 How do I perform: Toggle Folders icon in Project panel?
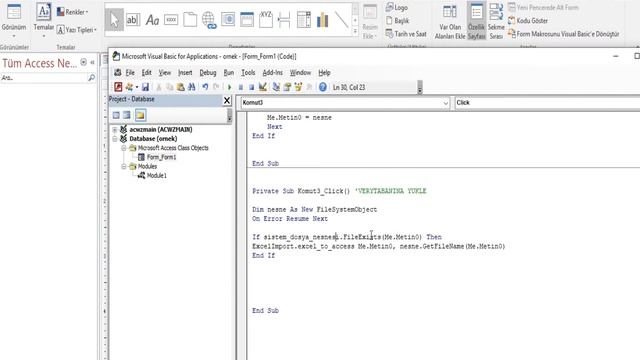click(x=140, y=115)
